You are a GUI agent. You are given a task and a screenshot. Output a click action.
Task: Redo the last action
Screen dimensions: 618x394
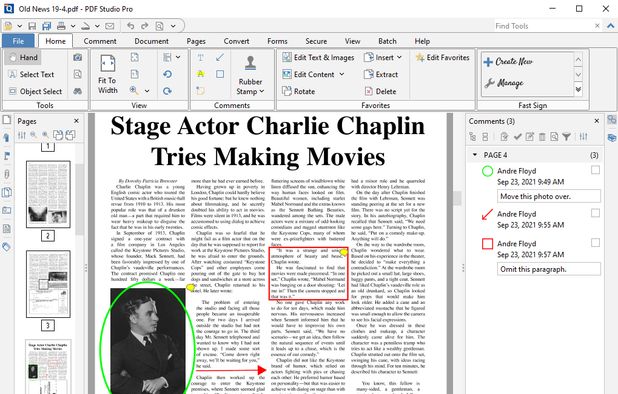(x=145, y=26)
